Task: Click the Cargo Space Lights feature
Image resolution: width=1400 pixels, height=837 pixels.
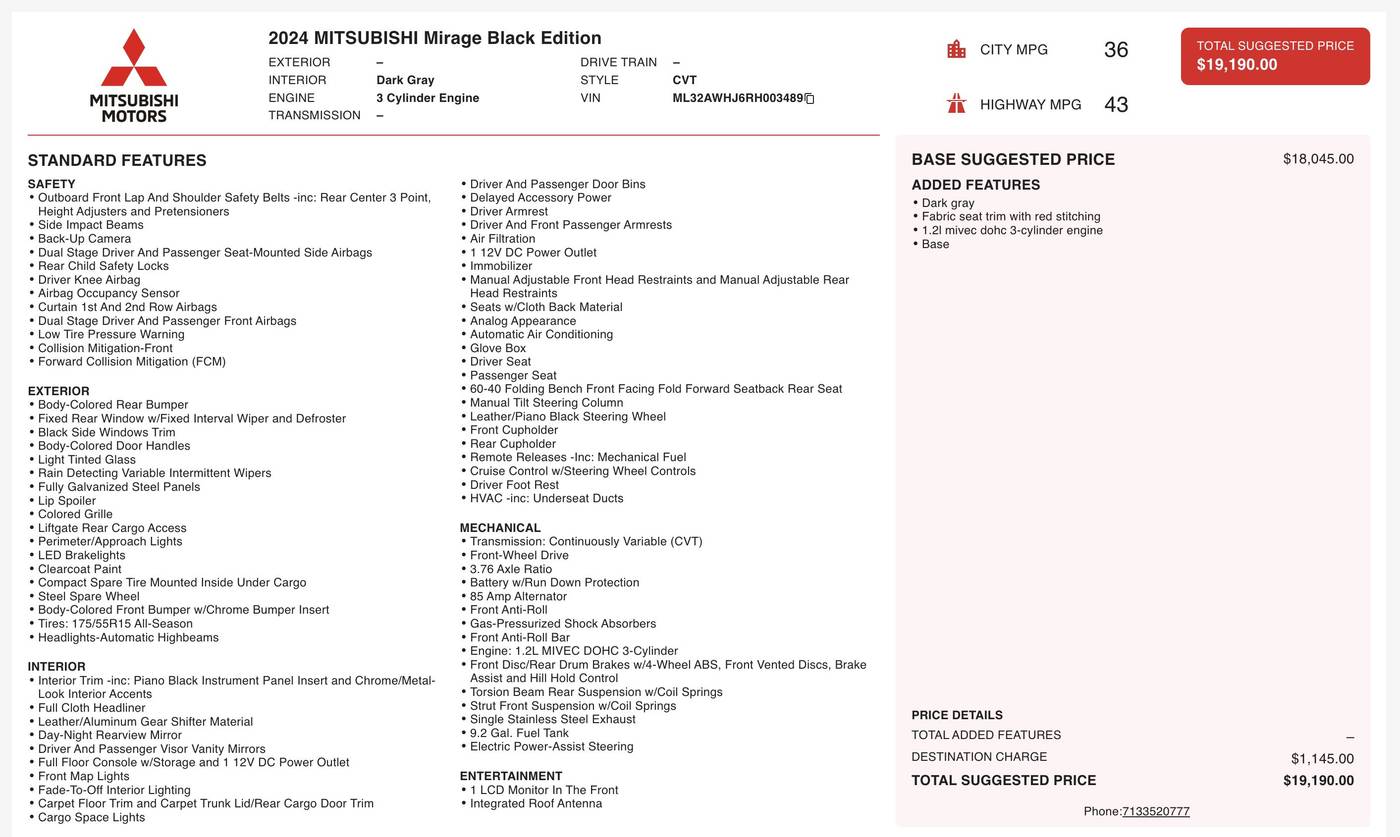Action: (x=91, y=818)
